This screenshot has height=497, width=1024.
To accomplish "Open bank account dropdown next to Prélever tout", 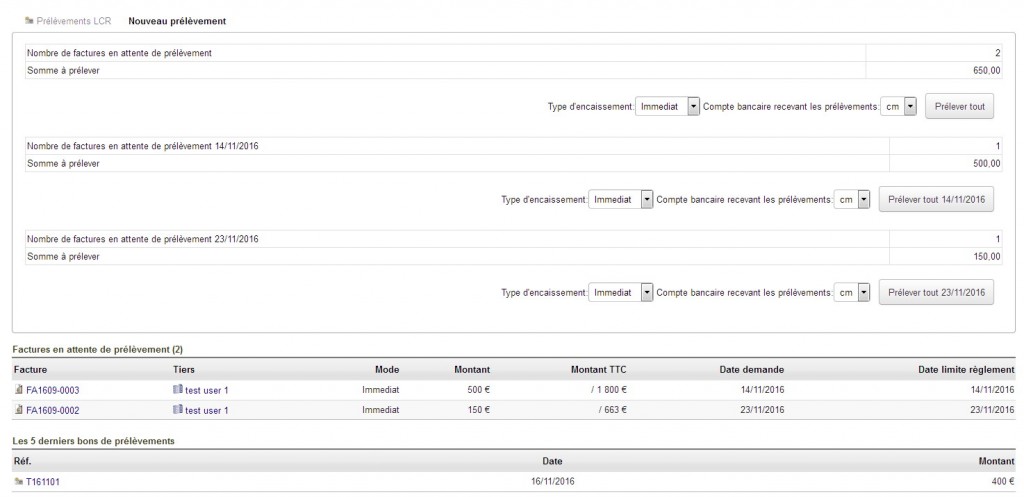I will 899,106.
